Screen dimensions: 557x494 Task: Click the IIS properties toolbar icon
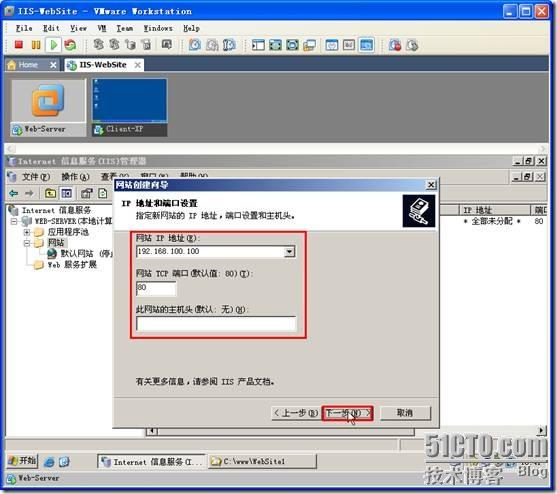87,193
